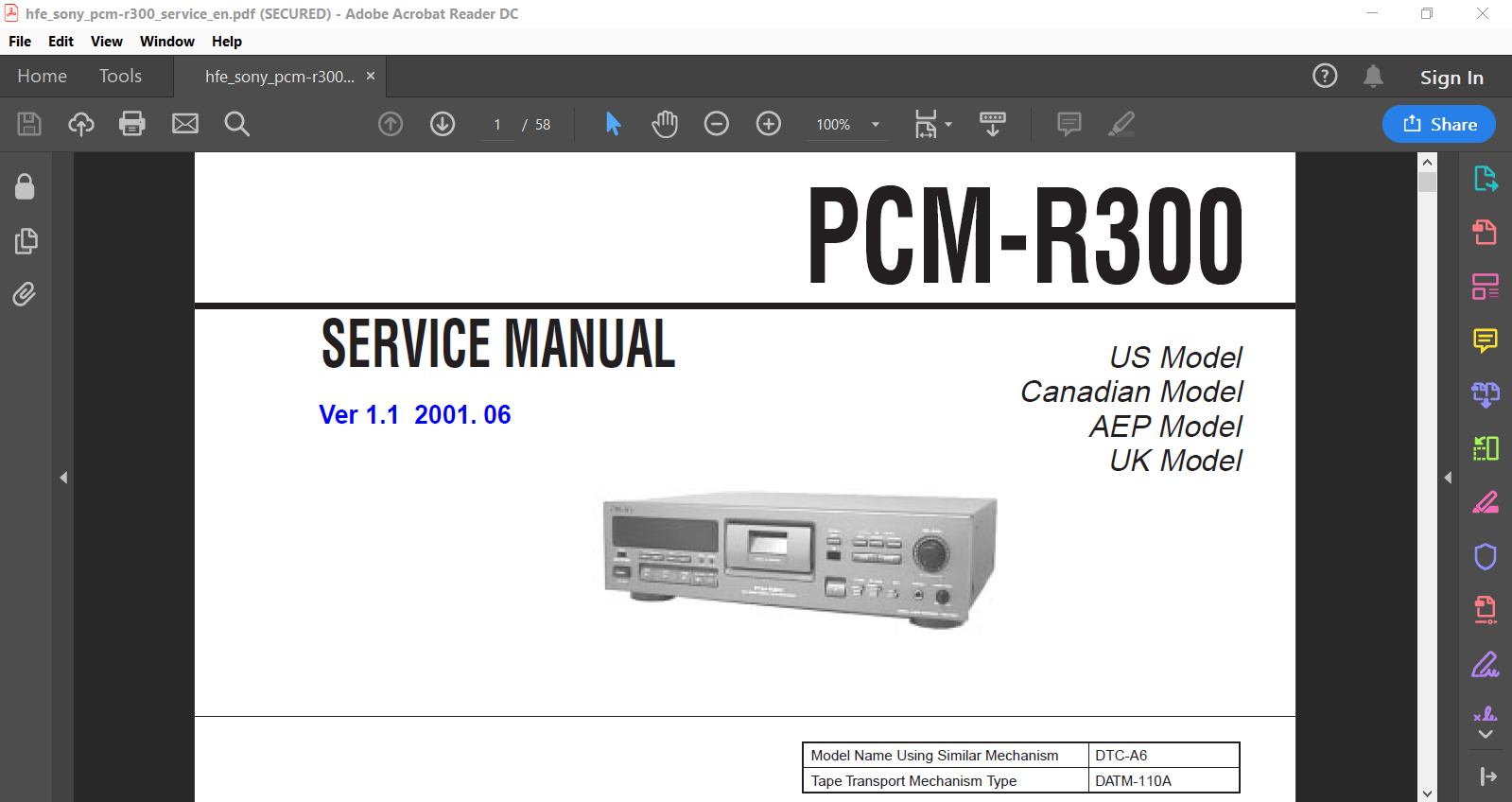Activate the Hand pan tool

click(665, 124)
